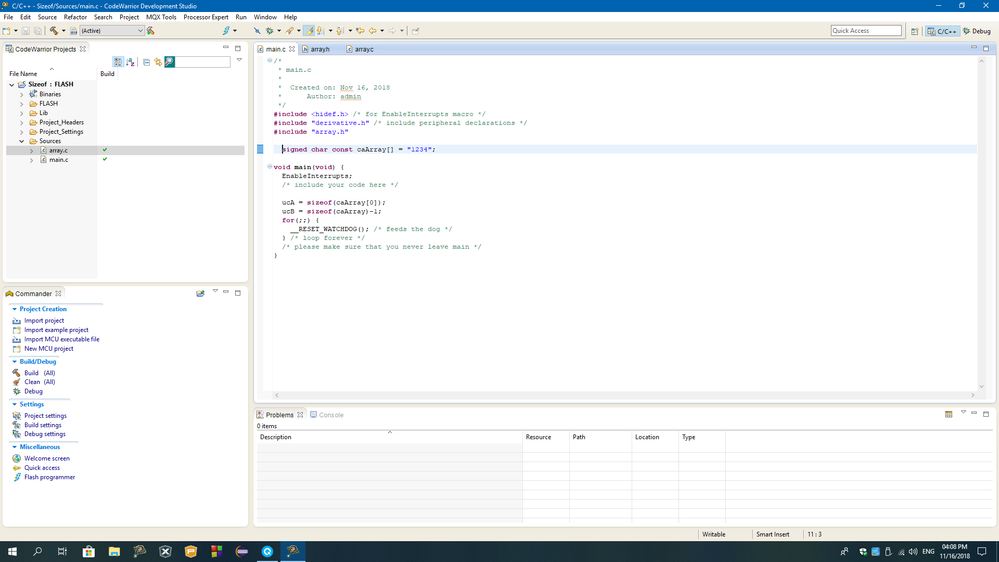Open Debug settings link in Commander
This screenshot has height=562, width=999.
tap(45, 434)
